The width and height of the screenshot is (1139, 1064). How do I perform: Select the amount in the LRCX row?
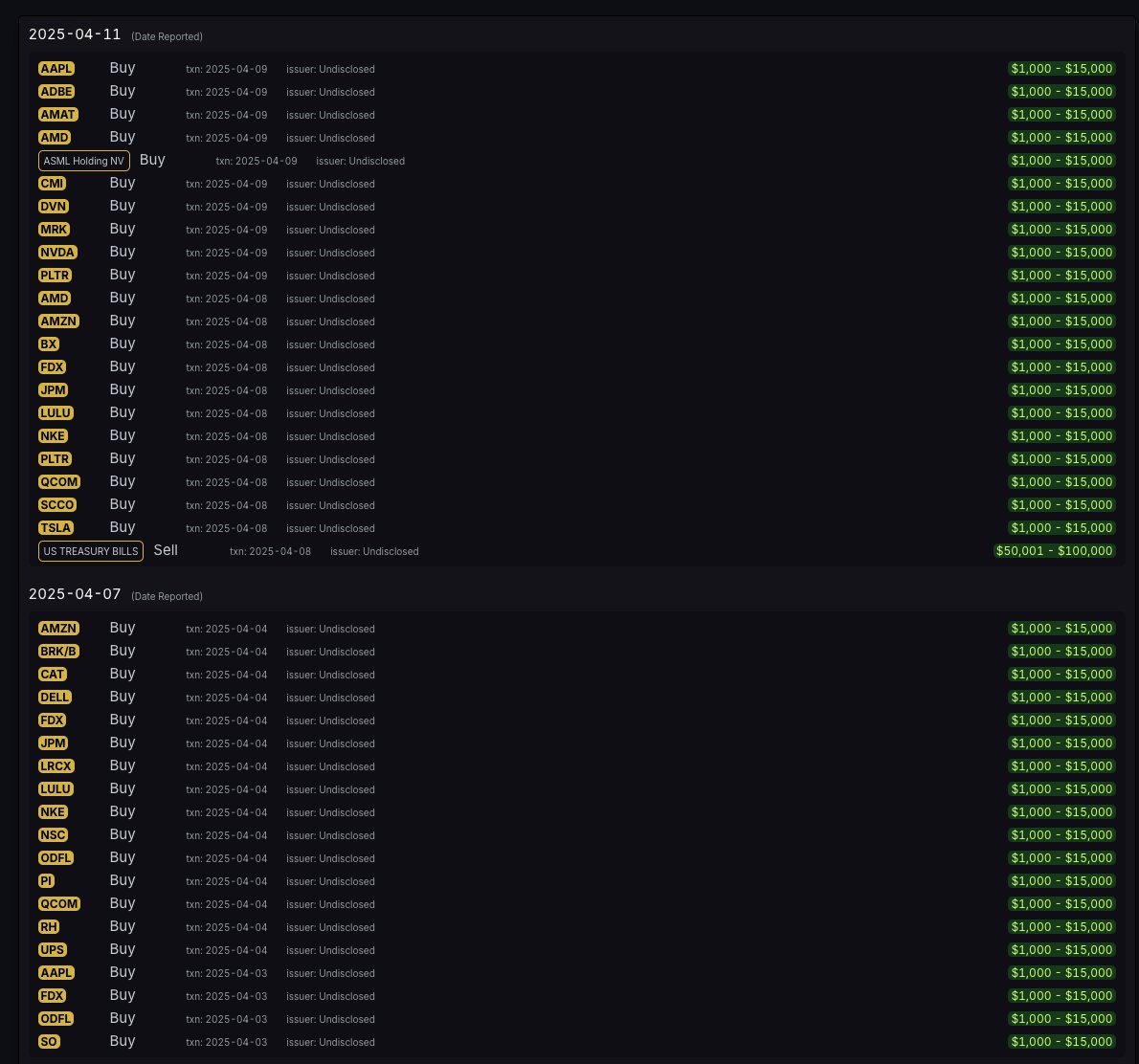1061,766
